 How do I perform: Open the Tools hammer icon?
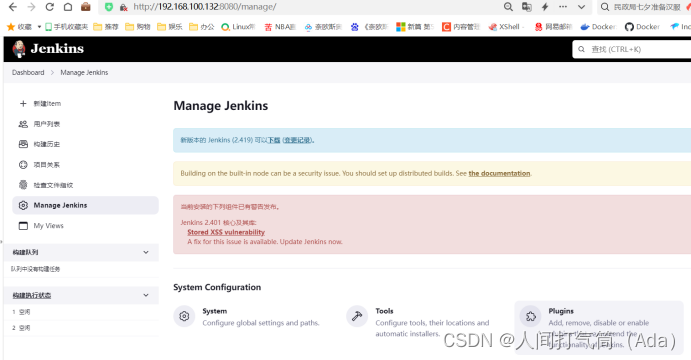[x=357, y=316]
